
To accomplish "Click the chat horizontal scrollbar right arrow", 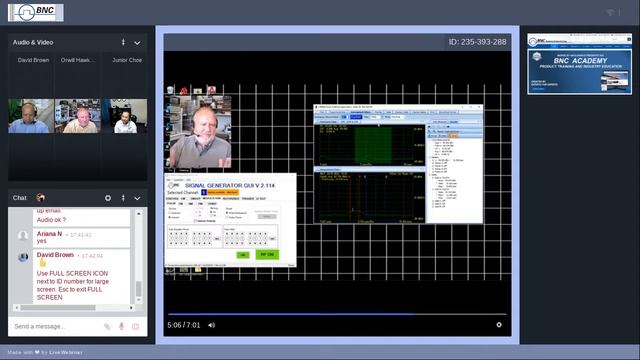I will tap(131, 307).
